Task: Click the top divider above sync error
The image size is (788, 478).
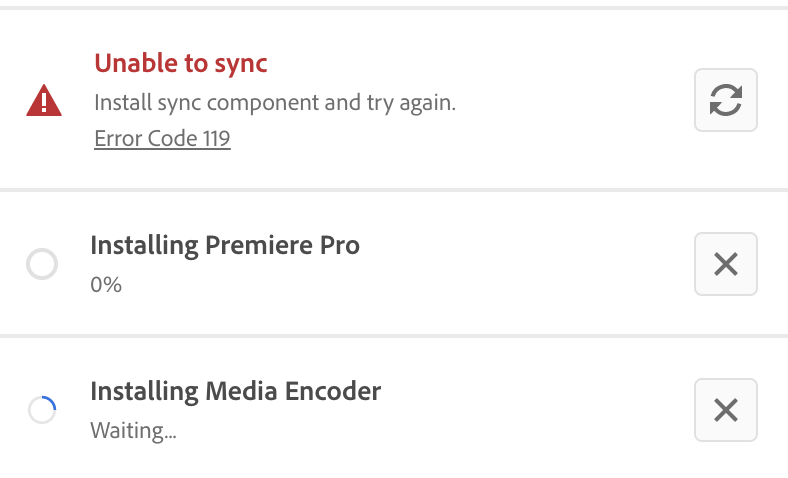Action: tap(394, 8)
